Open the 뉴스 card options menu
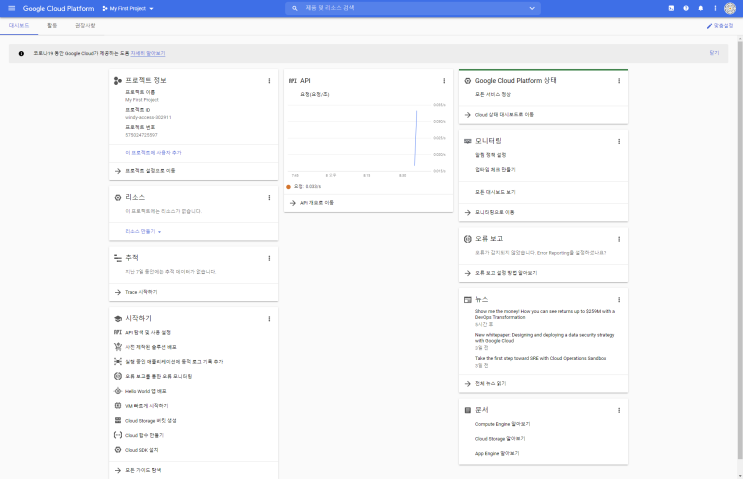743x479 pixels. pos(619,299)
